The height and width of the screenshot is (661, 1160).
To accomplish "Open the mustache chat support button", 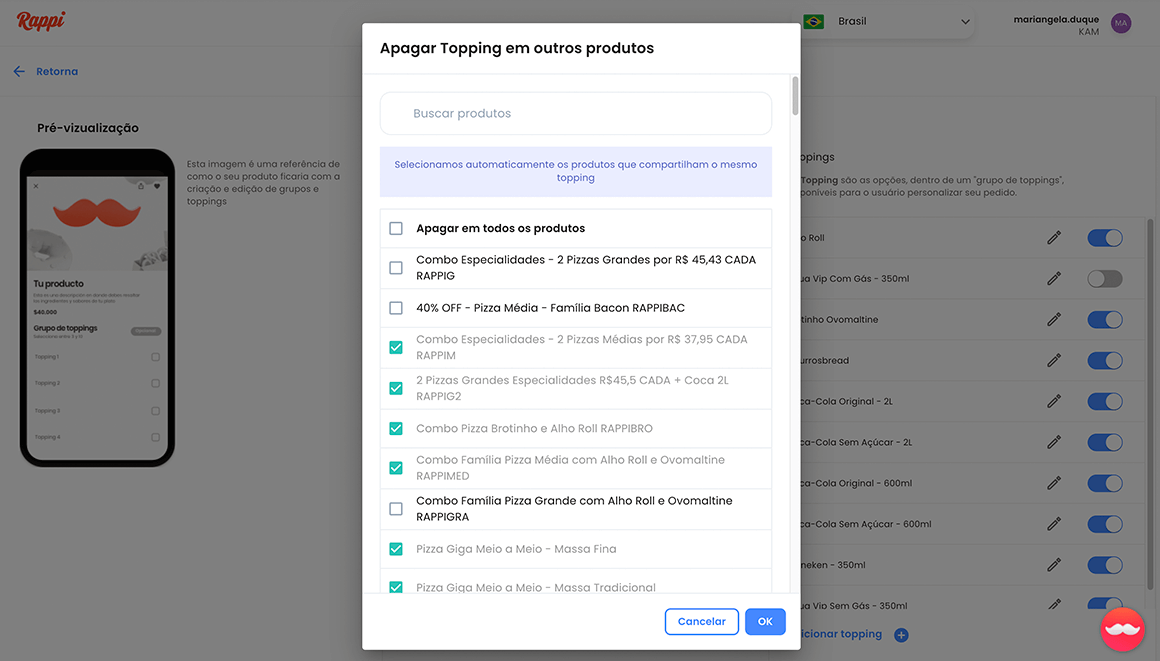I will click(1122, 629).
